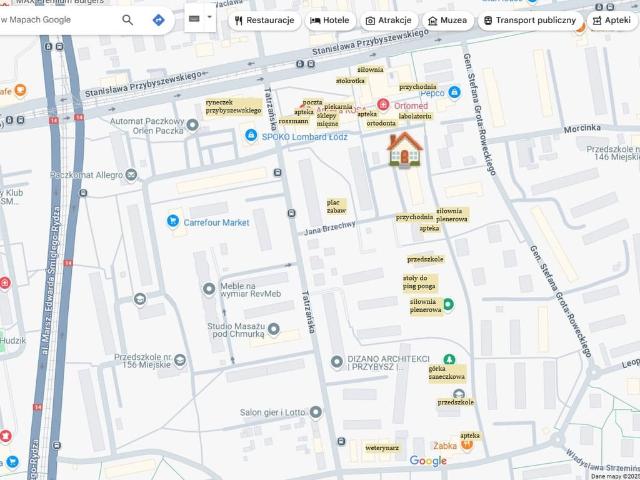
Task: Select the Salon gier i Lotto pin
Action: 316,412
